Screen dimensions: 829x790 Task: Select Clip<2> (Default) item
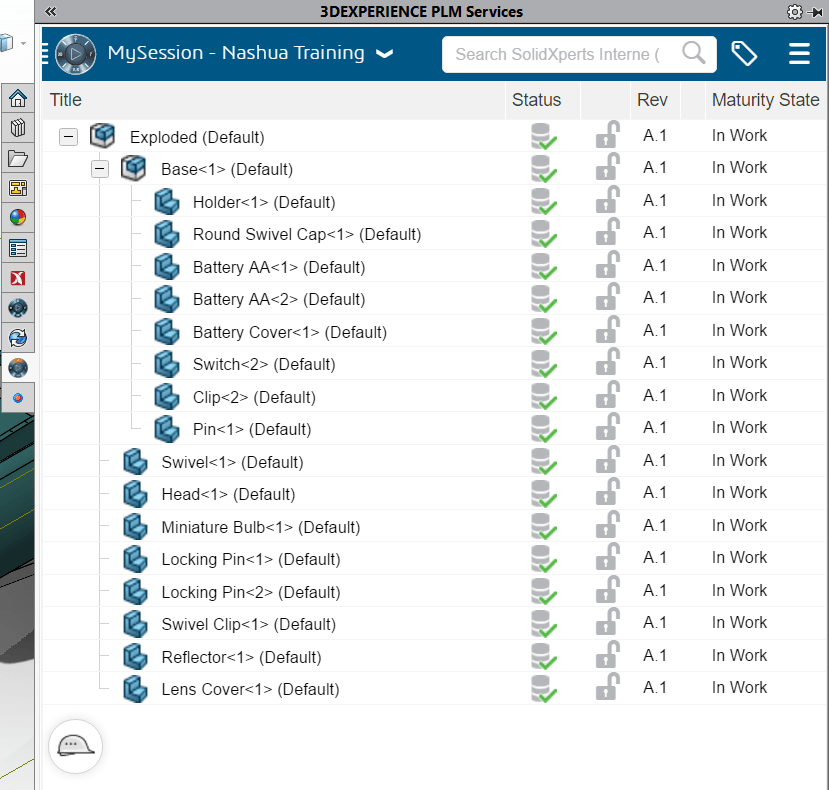click(x=254, y=398)
